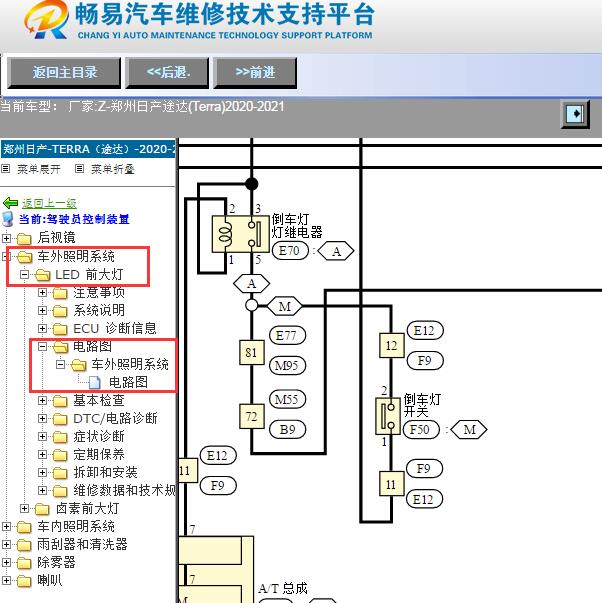Screen dimensions: 602x603
Task: Select the 车内照明系统 folder icon
Action: (24, 527)
